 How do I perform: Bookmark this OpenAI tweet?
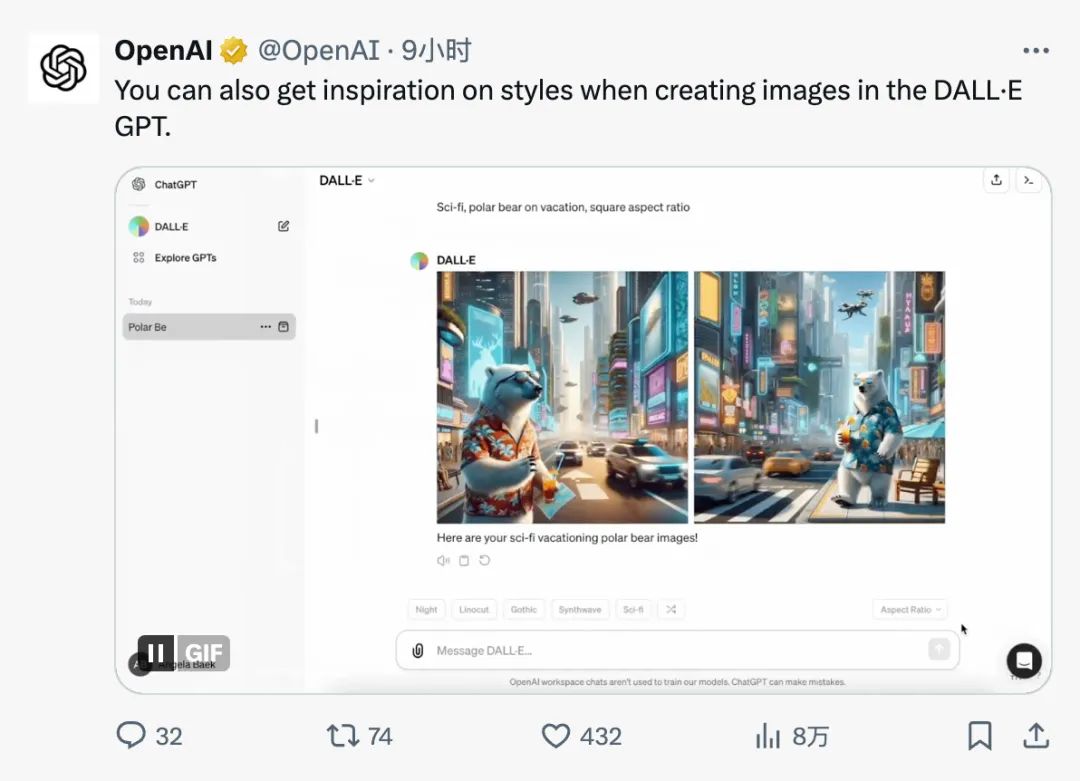[x=979, y=736]
